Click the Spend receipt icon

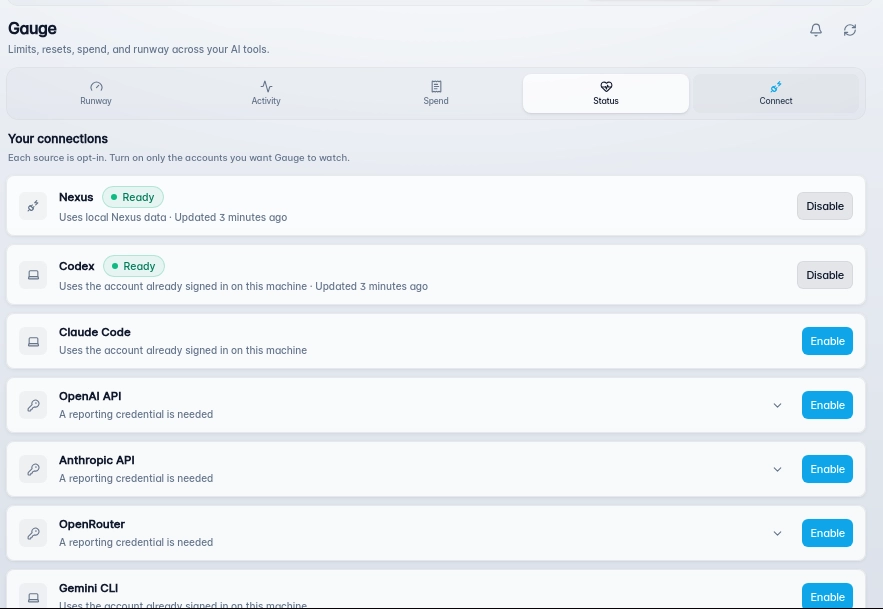point(436,86)
